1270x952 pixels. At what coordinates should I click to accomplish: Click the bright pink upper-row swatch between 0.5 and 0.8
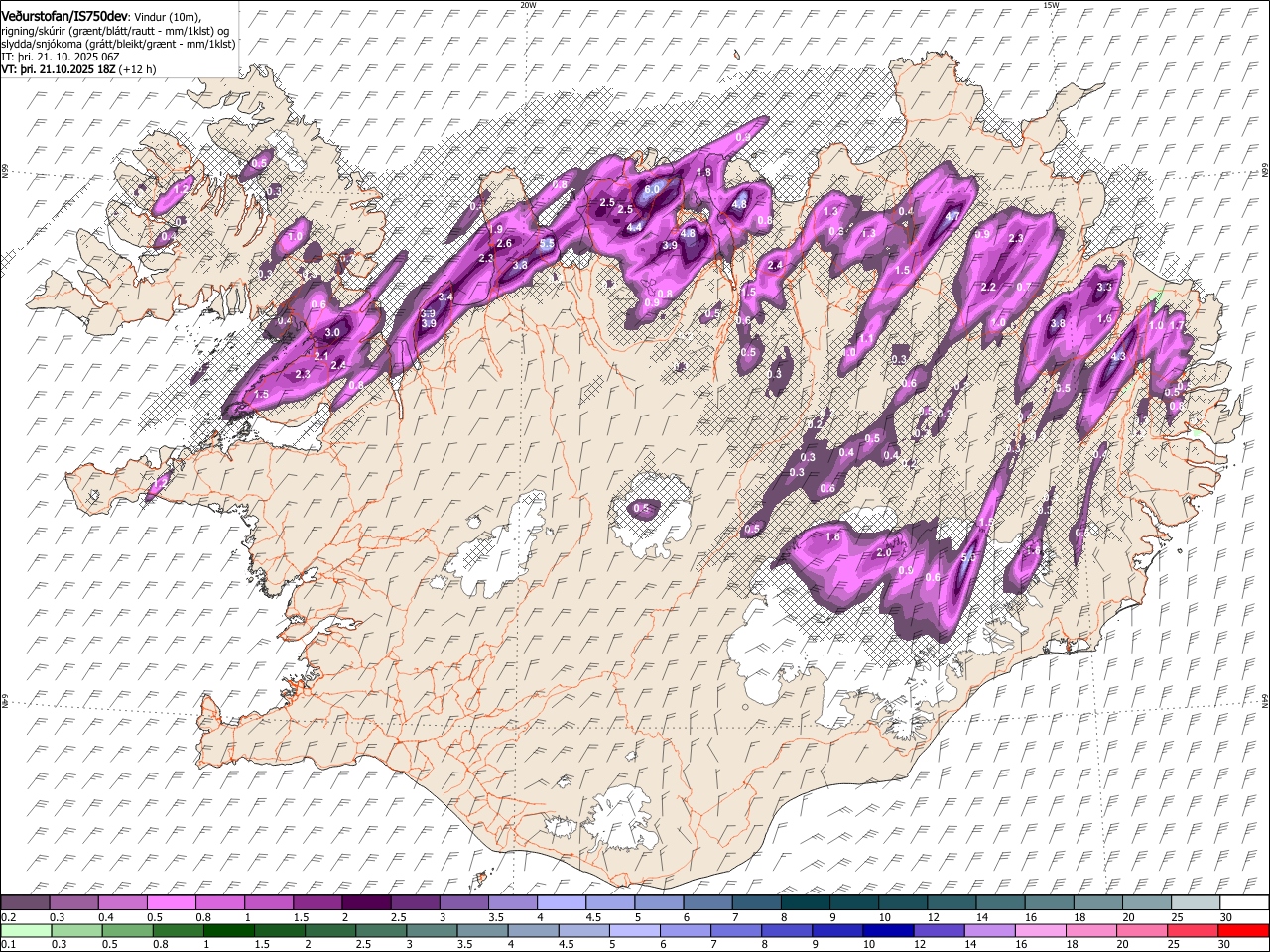pyautogui.click(x=172, y=902)
